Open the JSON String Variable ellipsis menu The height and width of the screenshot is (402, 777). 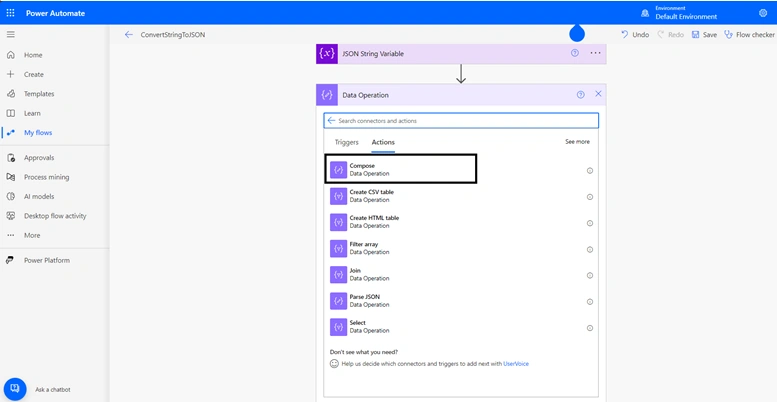[x=596, y=53]
